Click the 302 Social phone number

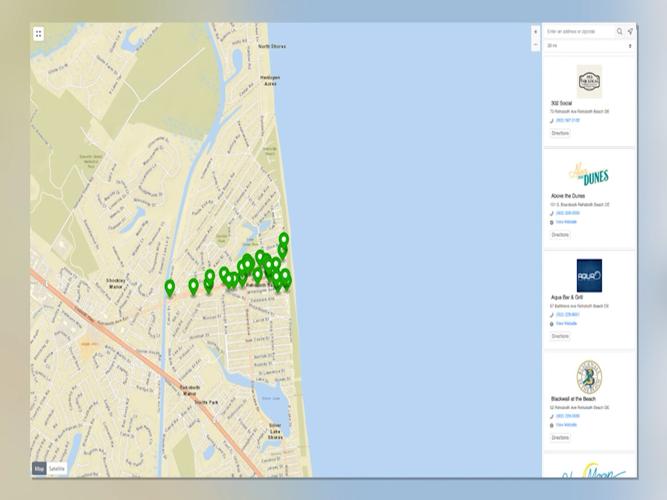click(x=567, y=121)
